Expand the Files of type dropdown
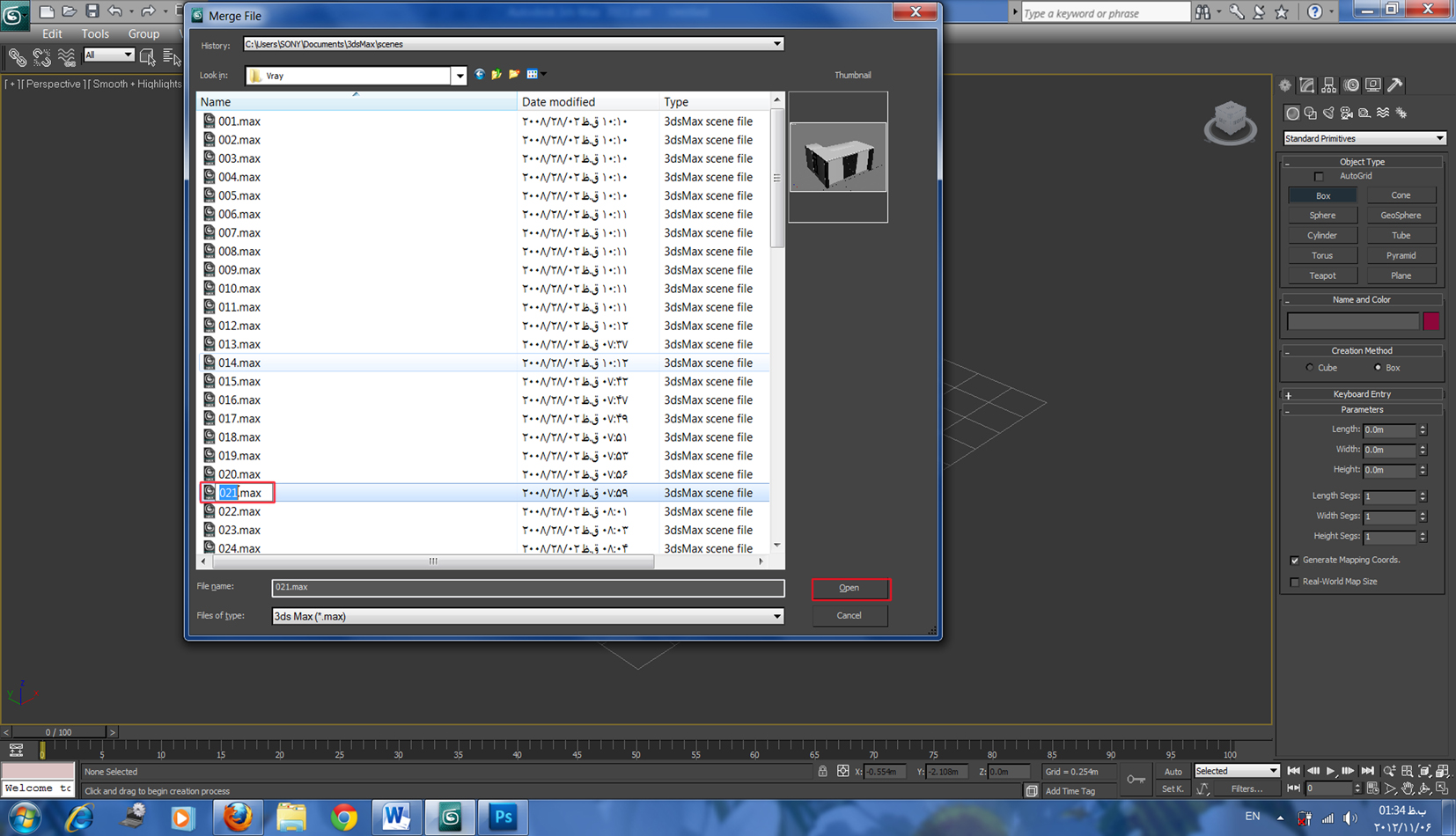The image size is (1456, 836). pyautogui.click(x=776, y=616)
